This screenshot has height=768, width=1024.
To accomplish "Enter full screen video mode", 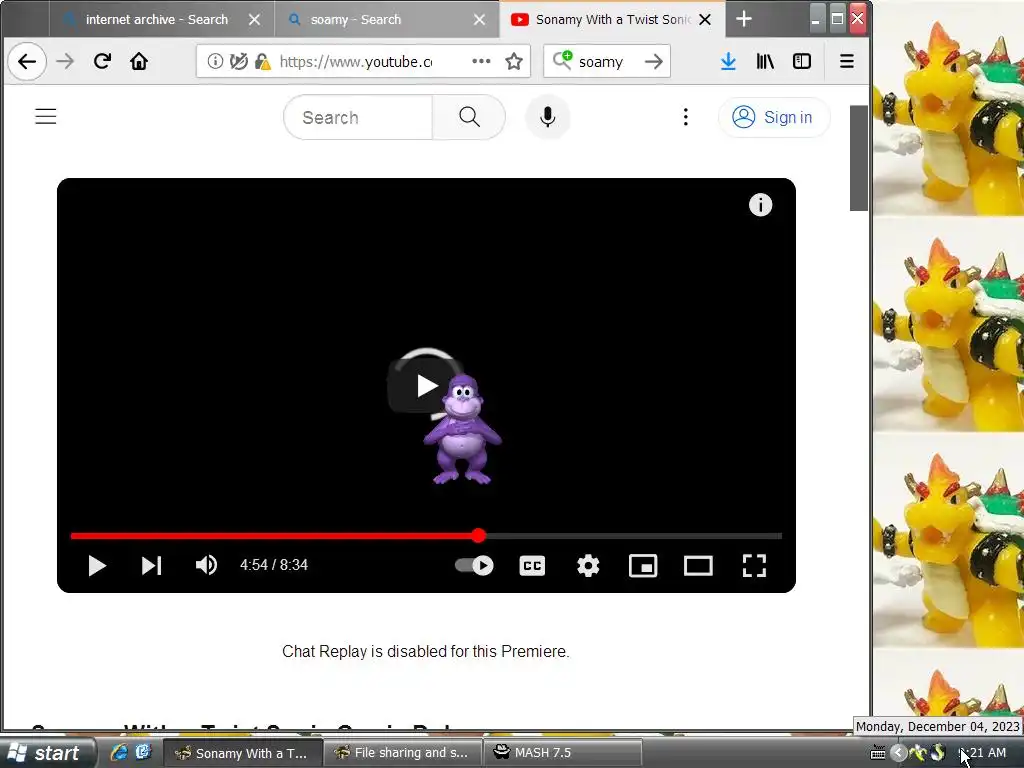I will (x=754, y=566).
